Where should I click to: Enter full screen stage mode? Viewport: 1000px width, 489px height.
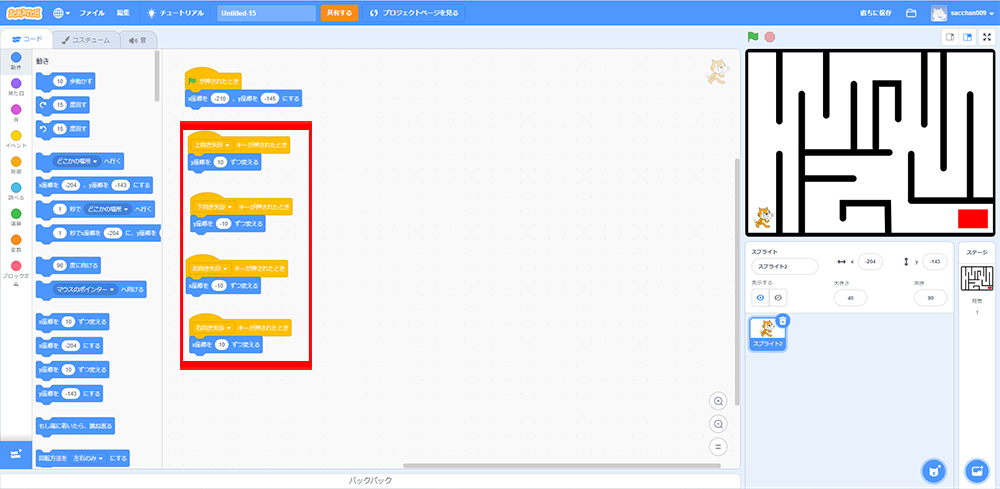987,37
